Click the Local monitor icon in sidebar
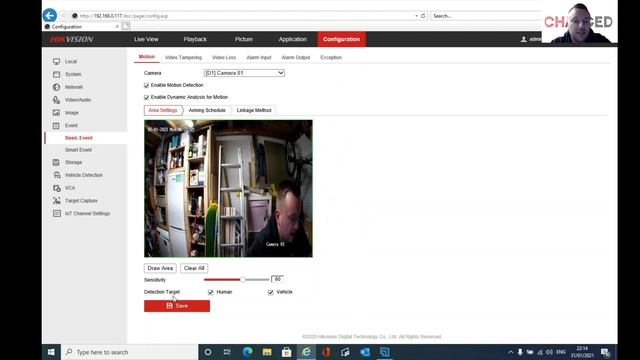640x360 pixels. 56,62
